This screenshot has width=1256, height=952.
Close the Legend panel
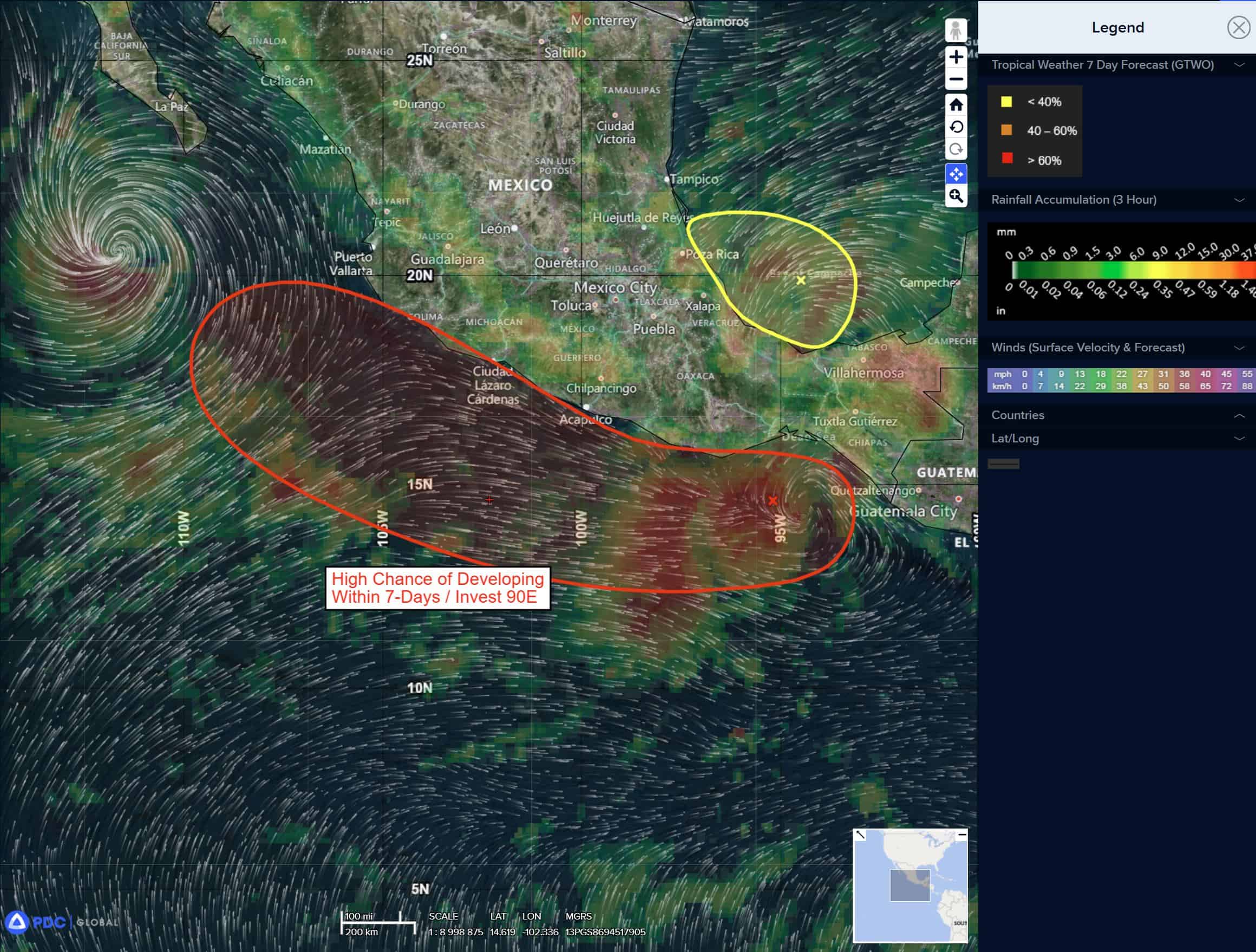pos(1238,27)
